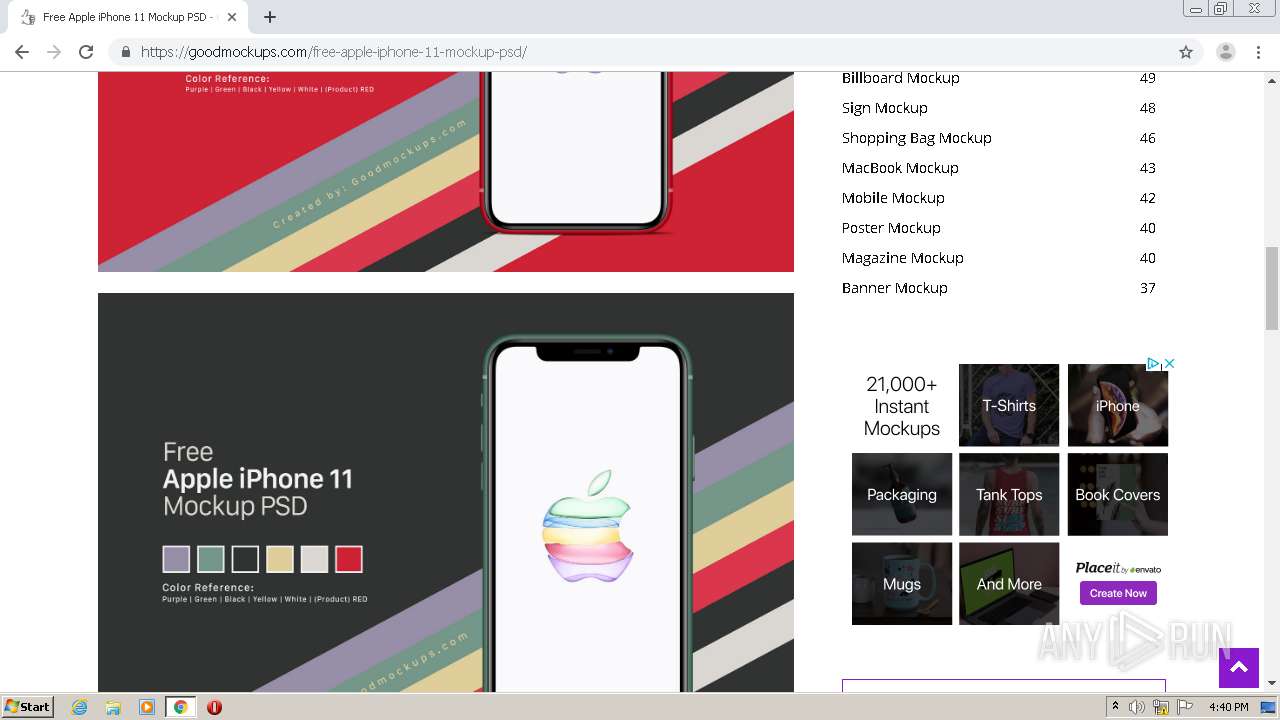
Task: Switch to the Chrome taskbar button
Action: pyautogui.click(x=180, y=707)
